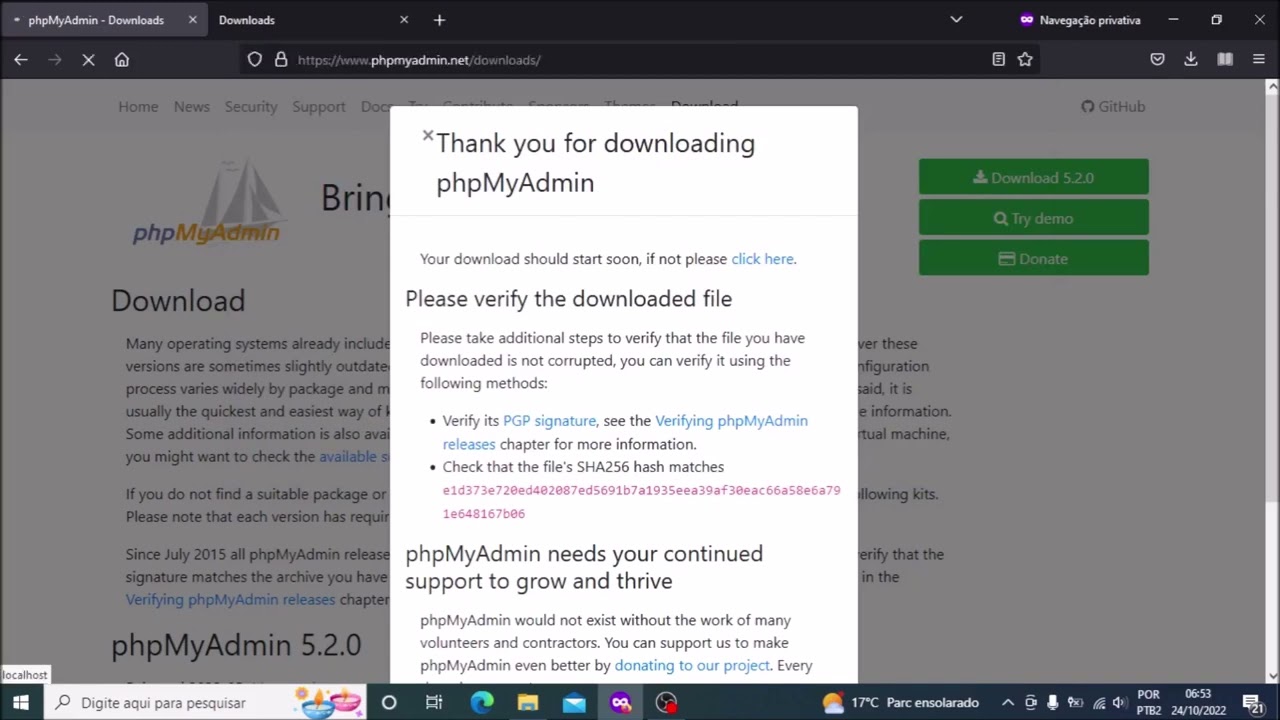Open File Explorer from taskbar
Viewport: 1280px width, 720px height.
[528, 703]
